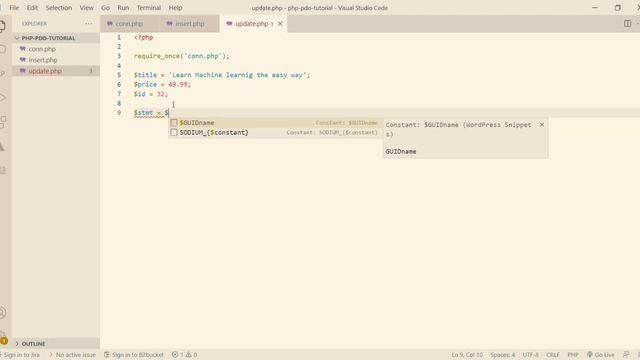Image resolution: width=640 pixels, height=360 pixels.
Task: Open the File menu
Action: (x=14, y=8)
